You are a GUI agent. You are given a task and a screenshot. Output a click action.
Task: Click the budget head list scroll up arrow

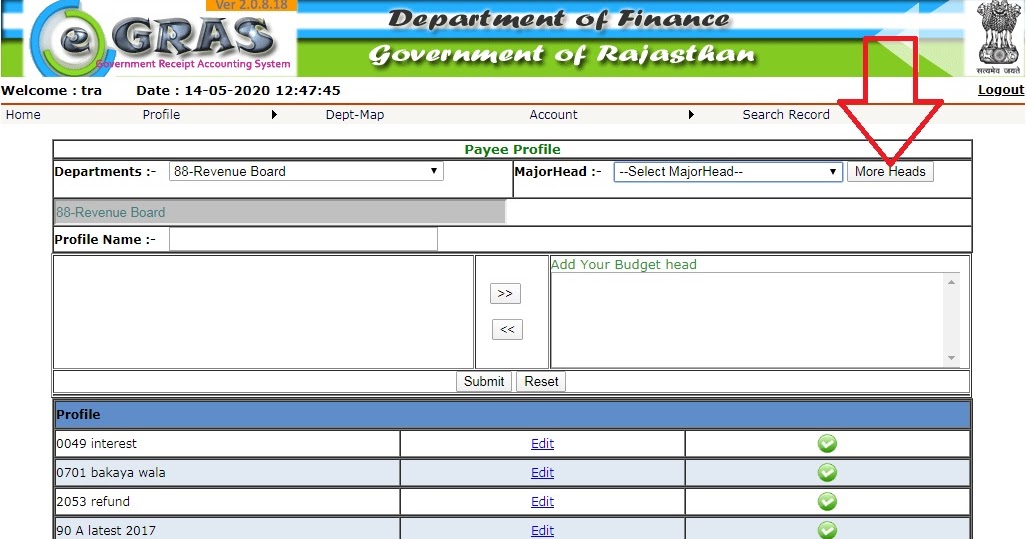951,282
